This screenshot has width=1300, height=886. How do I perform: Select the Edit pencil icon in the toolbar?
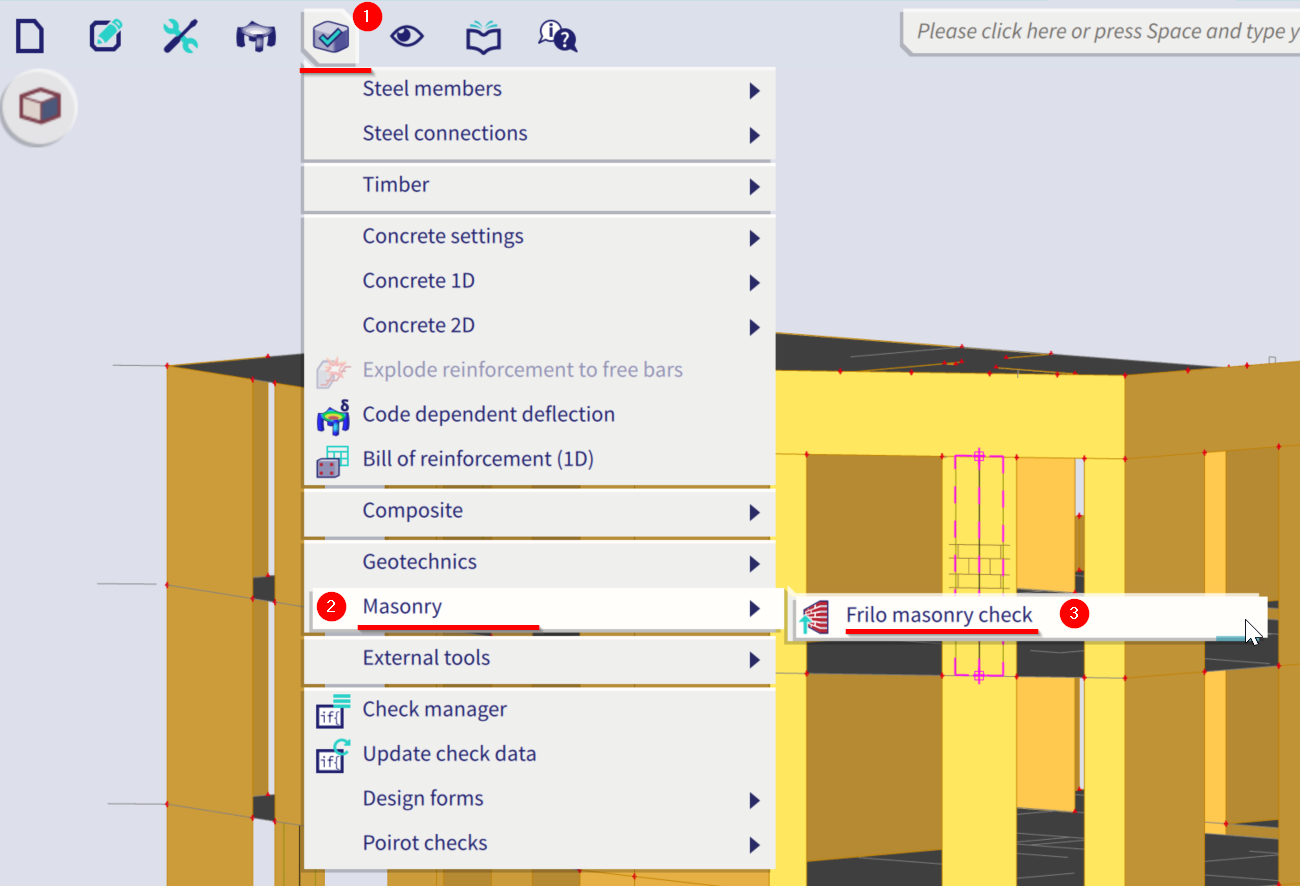105,35
